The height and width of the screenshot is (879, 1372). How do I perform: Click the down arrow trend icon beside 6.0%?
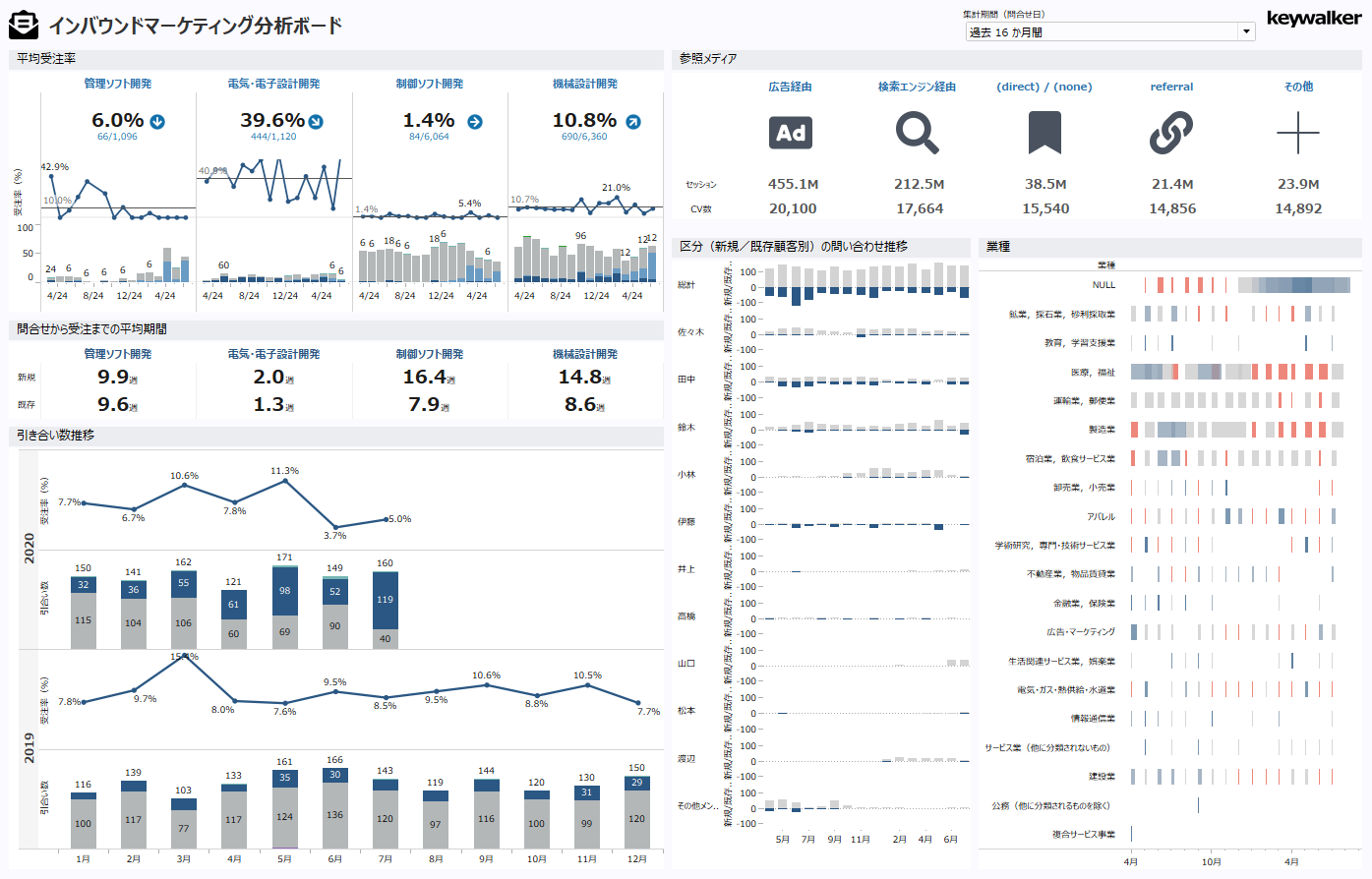157,122
